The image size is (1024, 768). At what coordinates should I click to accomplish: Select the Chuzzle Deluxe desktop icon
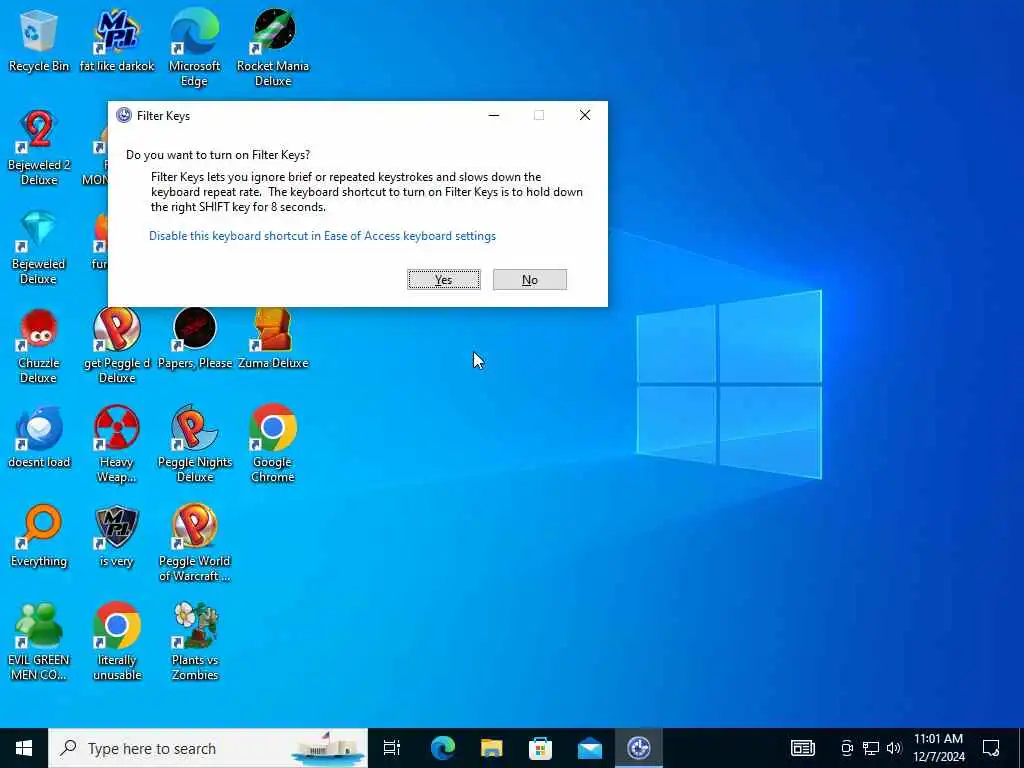(x=39, y=346)
